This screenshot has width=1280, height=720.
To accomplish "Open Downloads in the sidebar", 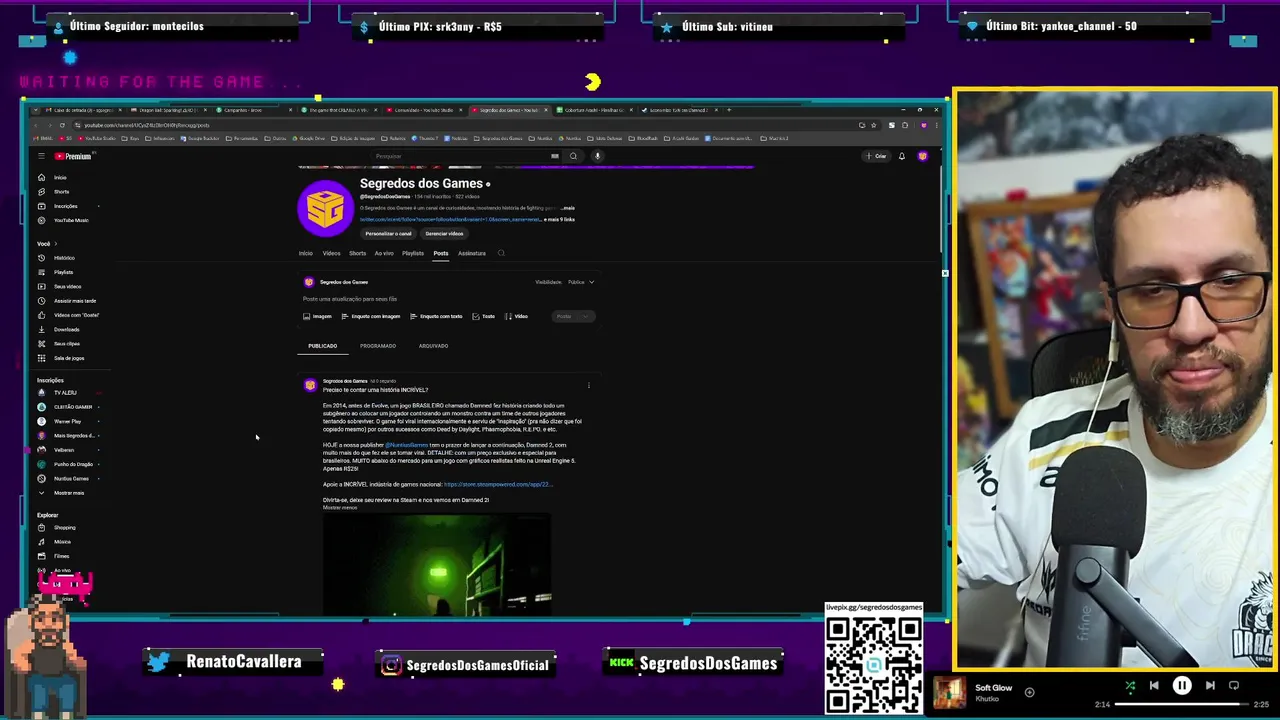I will [66, 329].
